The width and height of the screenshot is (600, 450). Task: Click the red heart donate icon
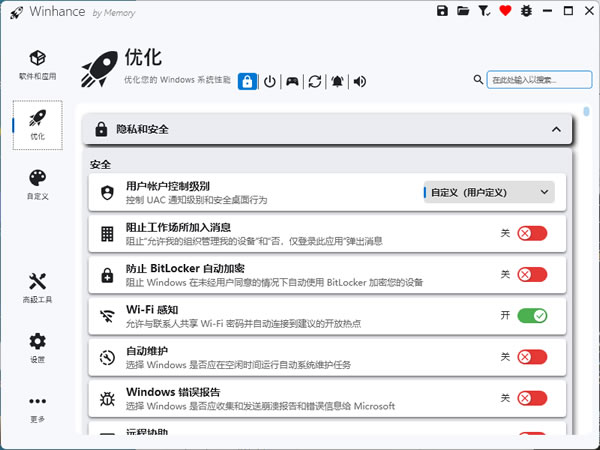505,11
